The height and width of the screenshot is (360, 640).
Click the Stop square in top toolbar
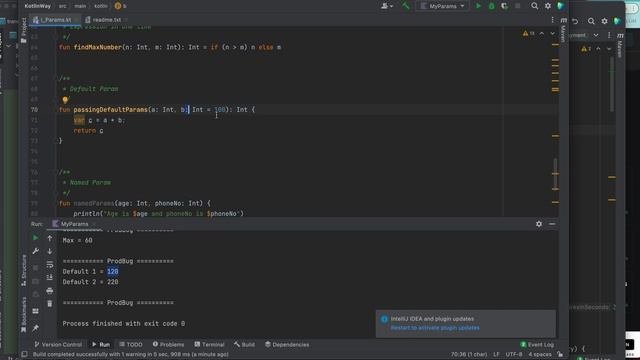(518, 6)
